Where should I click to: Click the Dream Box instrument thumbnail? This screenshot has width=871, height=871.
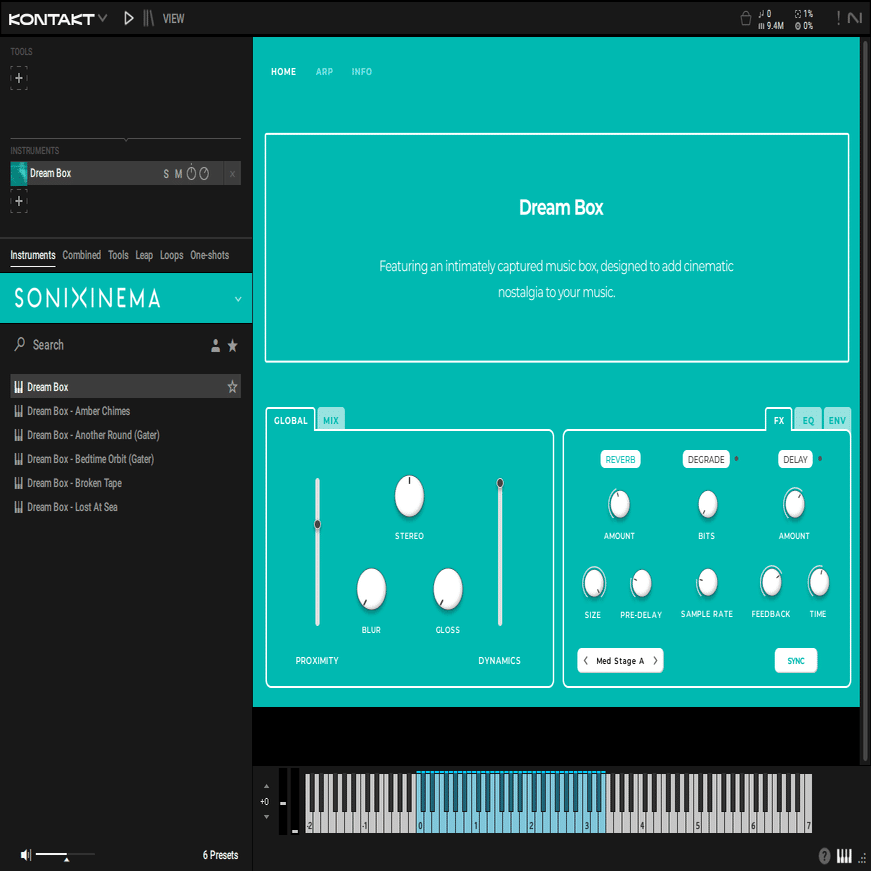click(19, 173)
